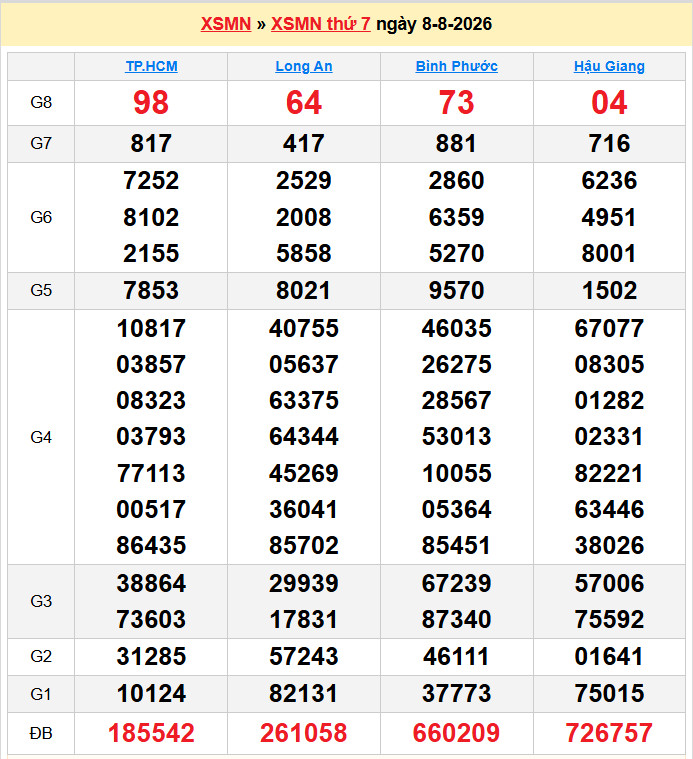Select the G1 row label

pos(41,694)
